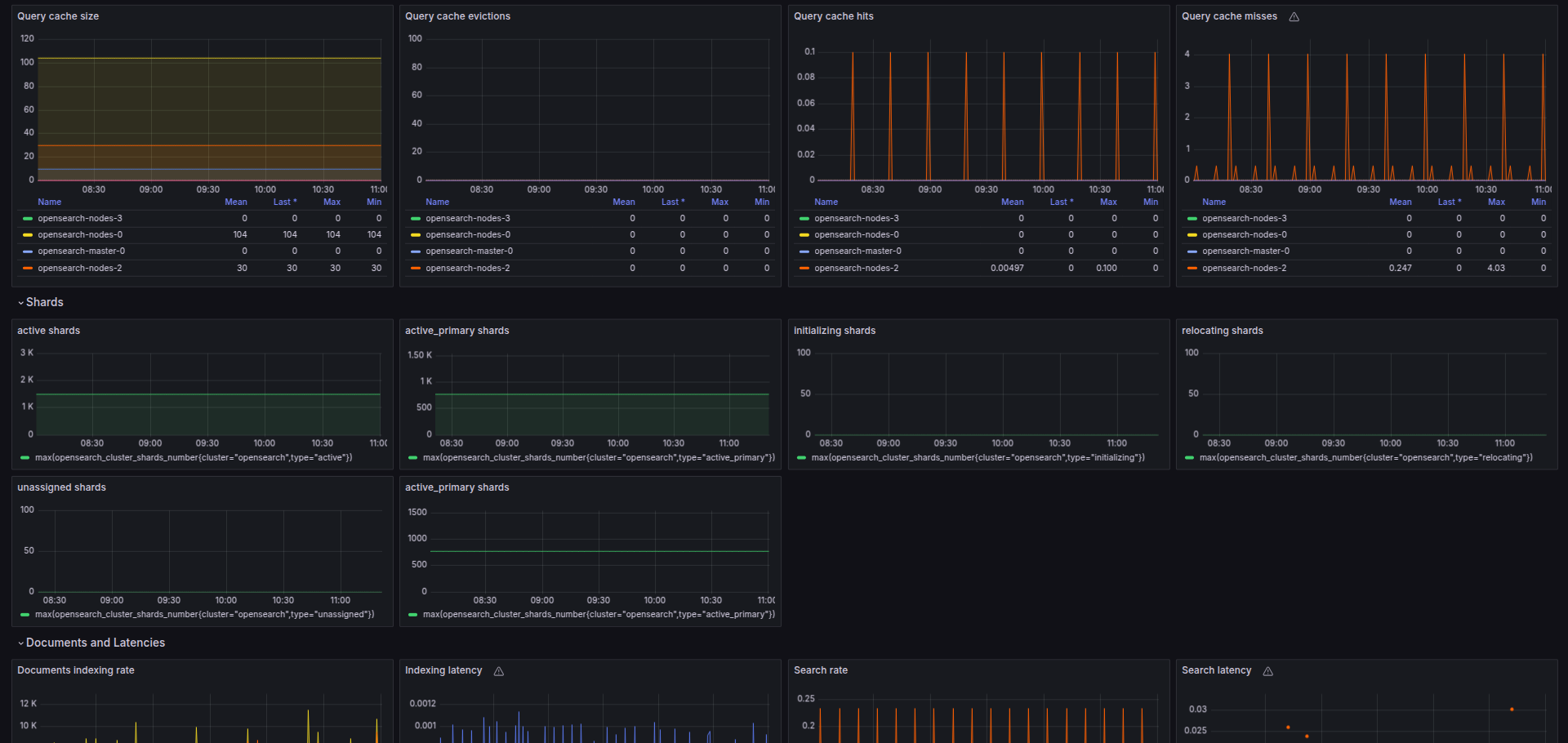The width and height of the screenshot is (1568, 743).
Task: Sort Query cache size legend by Mean
Action: coord(235,202)
